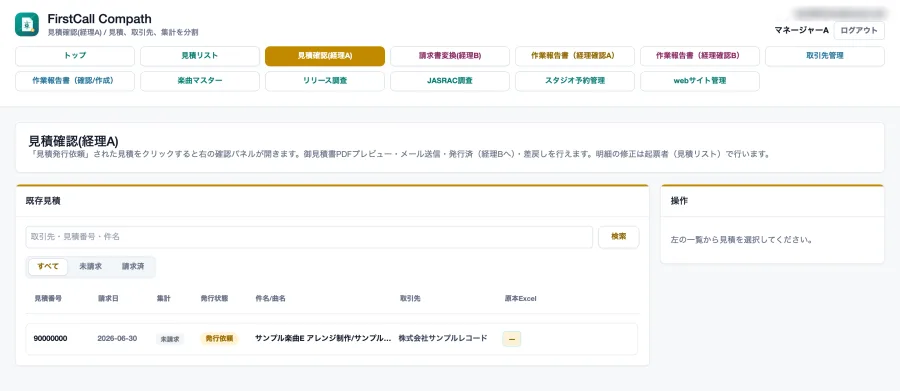The width and height of the screenshot is (900, 391).
Task: Click the 既存見積 panel heading
Action: tap(44, 201)
